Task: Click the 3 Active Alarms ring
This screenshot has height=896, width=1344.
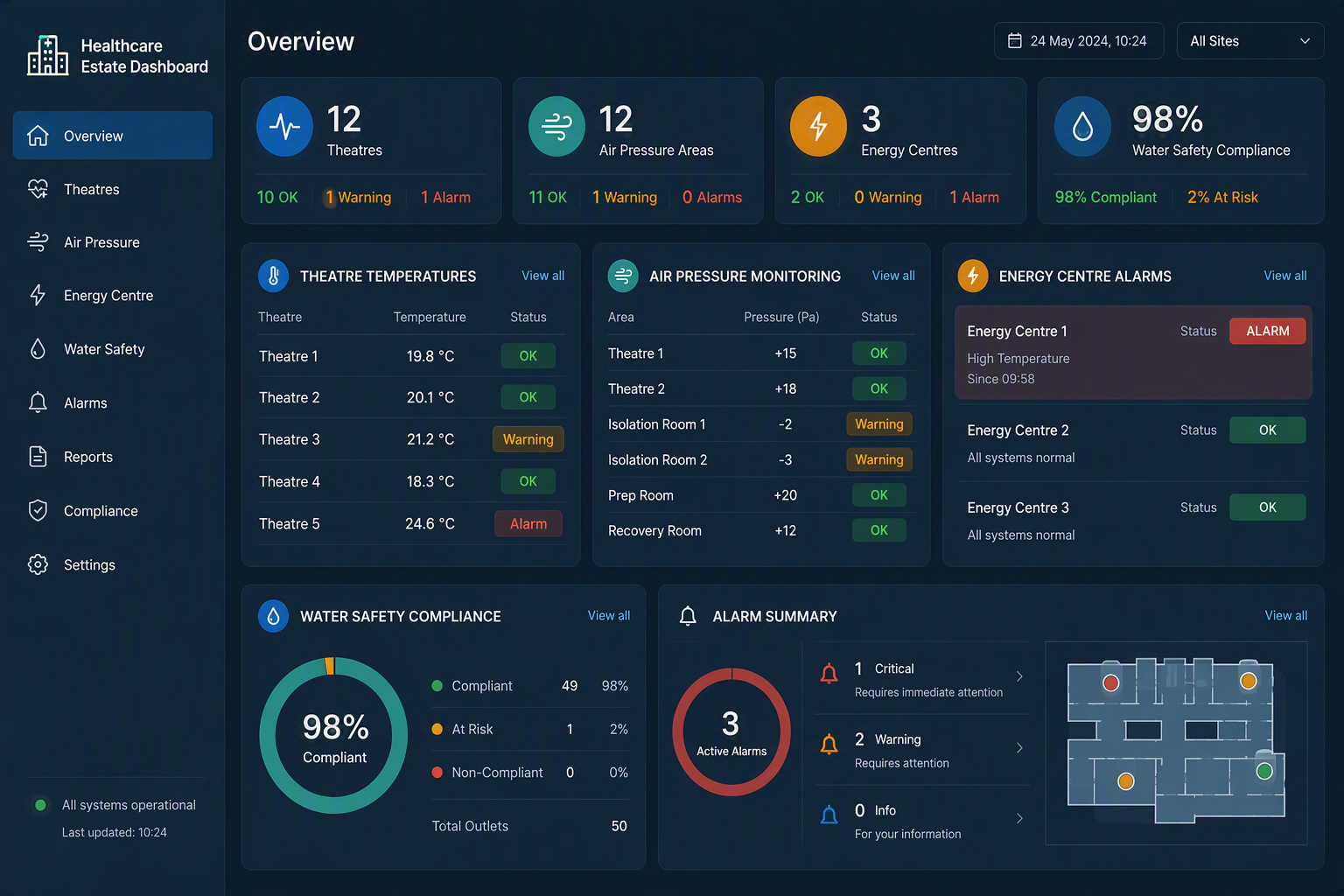Action: pos(731,732)
